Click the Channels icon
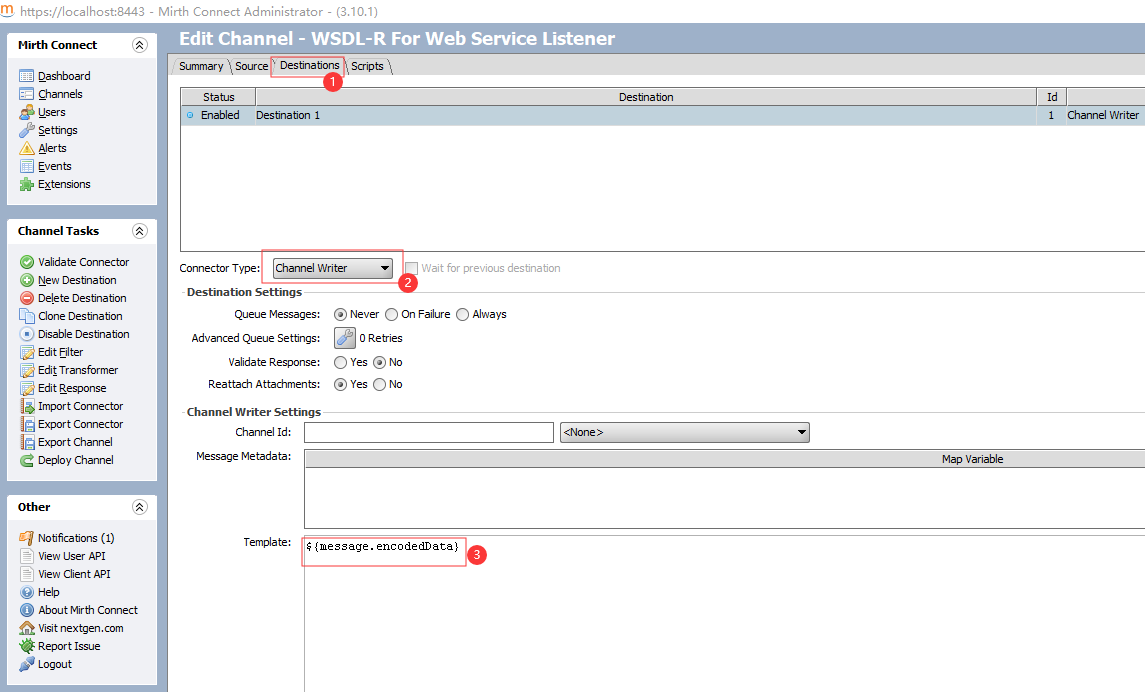This screenshot has height=692, width=1145. point(26,94)
